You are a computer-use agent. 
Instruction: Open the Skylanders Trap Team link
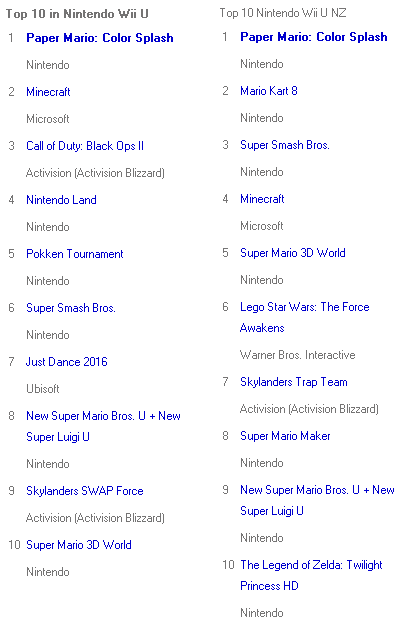click(294, 382)
